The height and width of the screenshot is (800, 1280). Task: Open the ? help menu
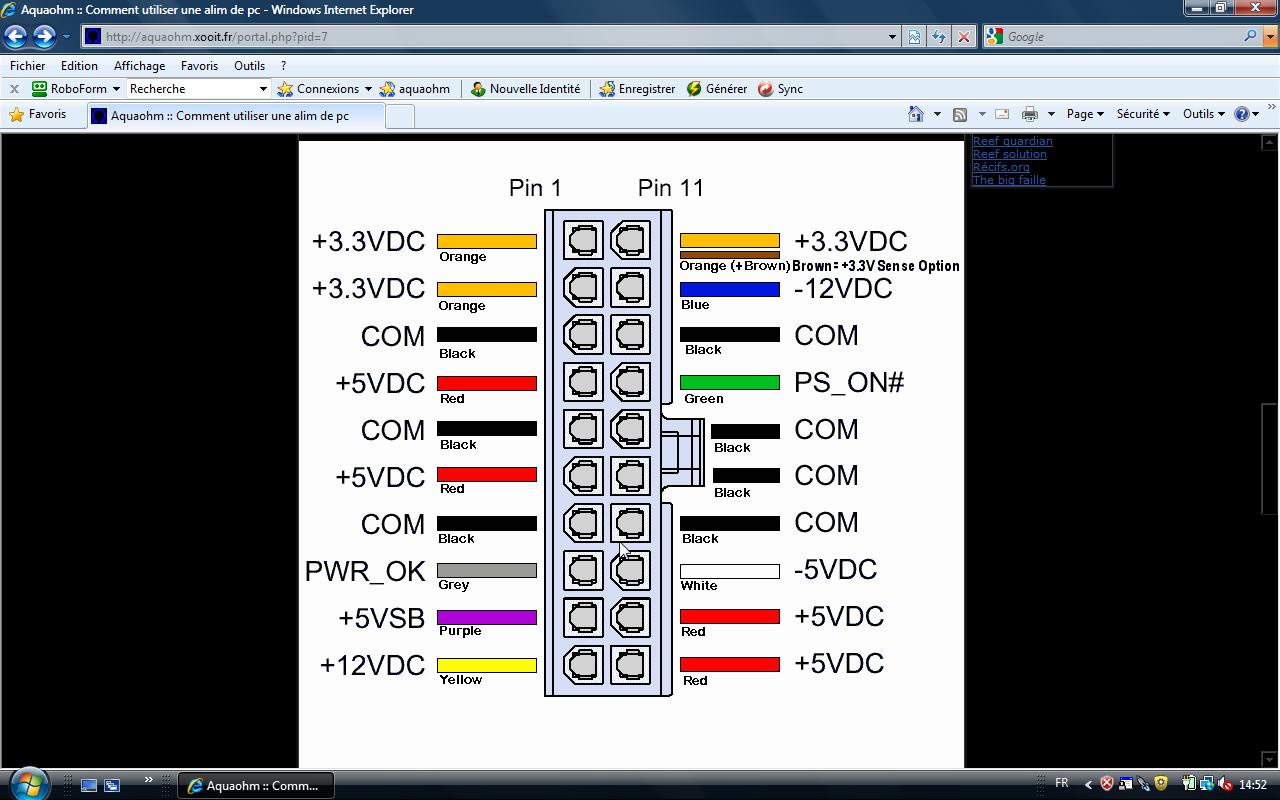click(283, 66)
